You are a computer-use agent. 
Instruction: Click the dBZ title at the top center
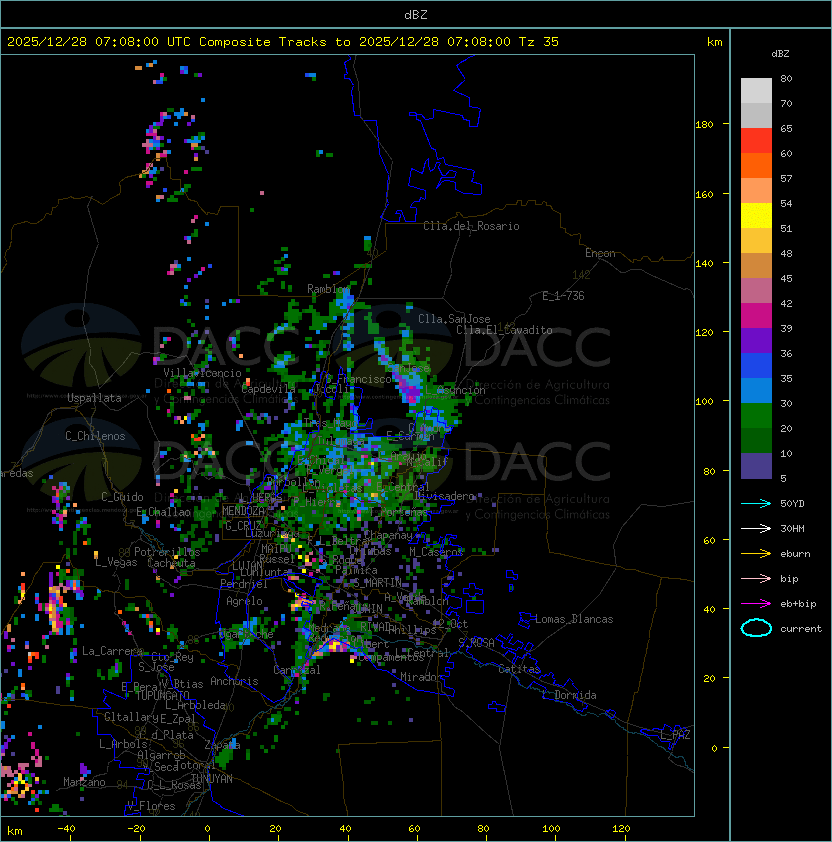click(416, 14)
